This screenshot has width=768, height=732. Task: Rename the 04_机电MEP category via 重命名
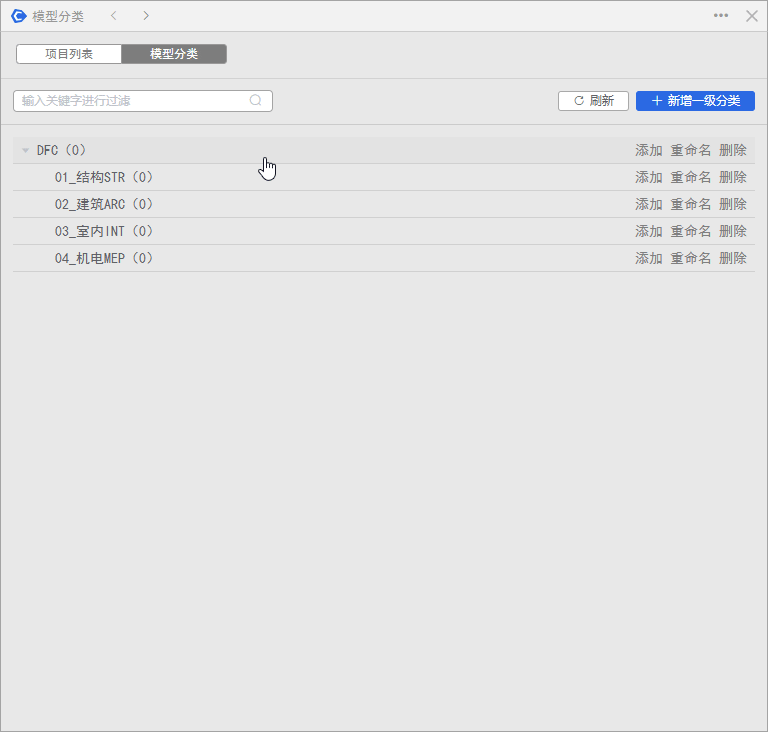click(691, 259)
